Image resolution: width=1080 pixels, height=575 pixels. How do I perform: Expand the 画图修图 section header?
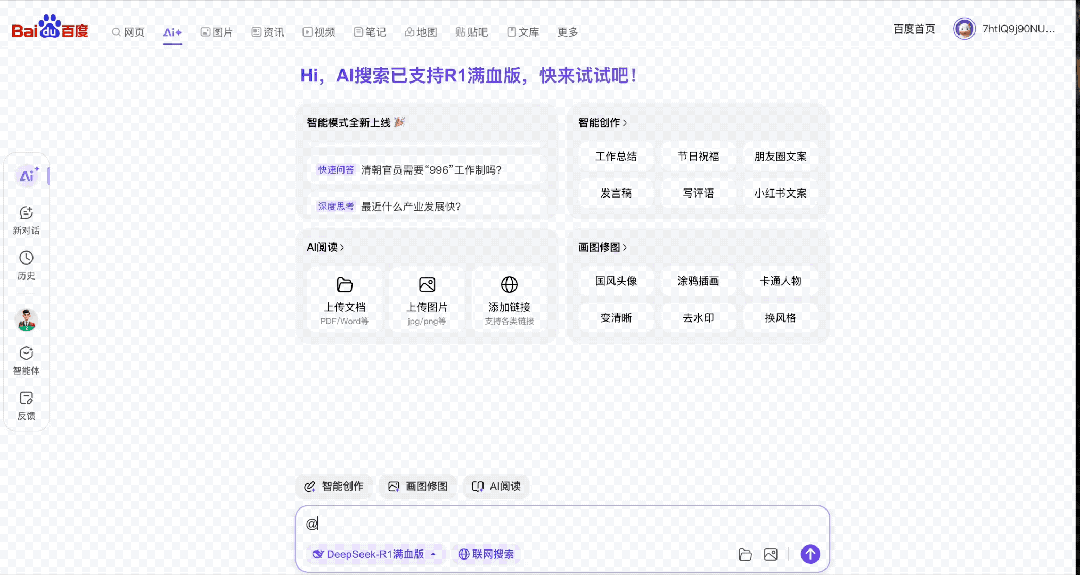603,247
